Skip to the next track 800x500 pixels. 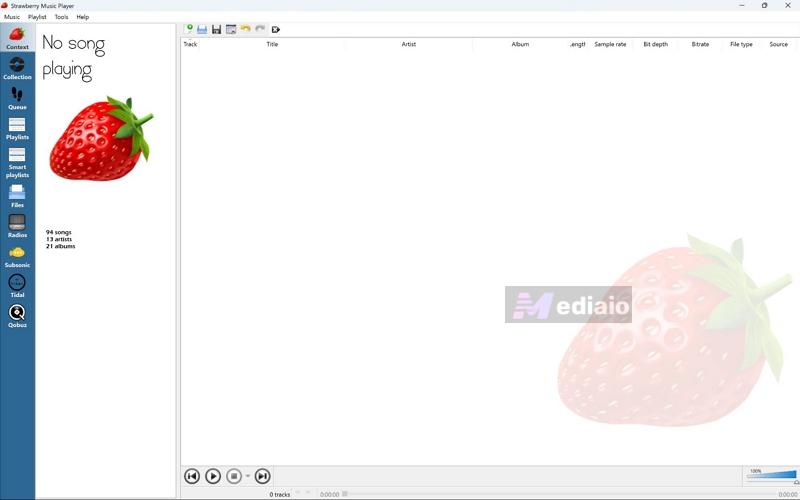click(262, 476)
